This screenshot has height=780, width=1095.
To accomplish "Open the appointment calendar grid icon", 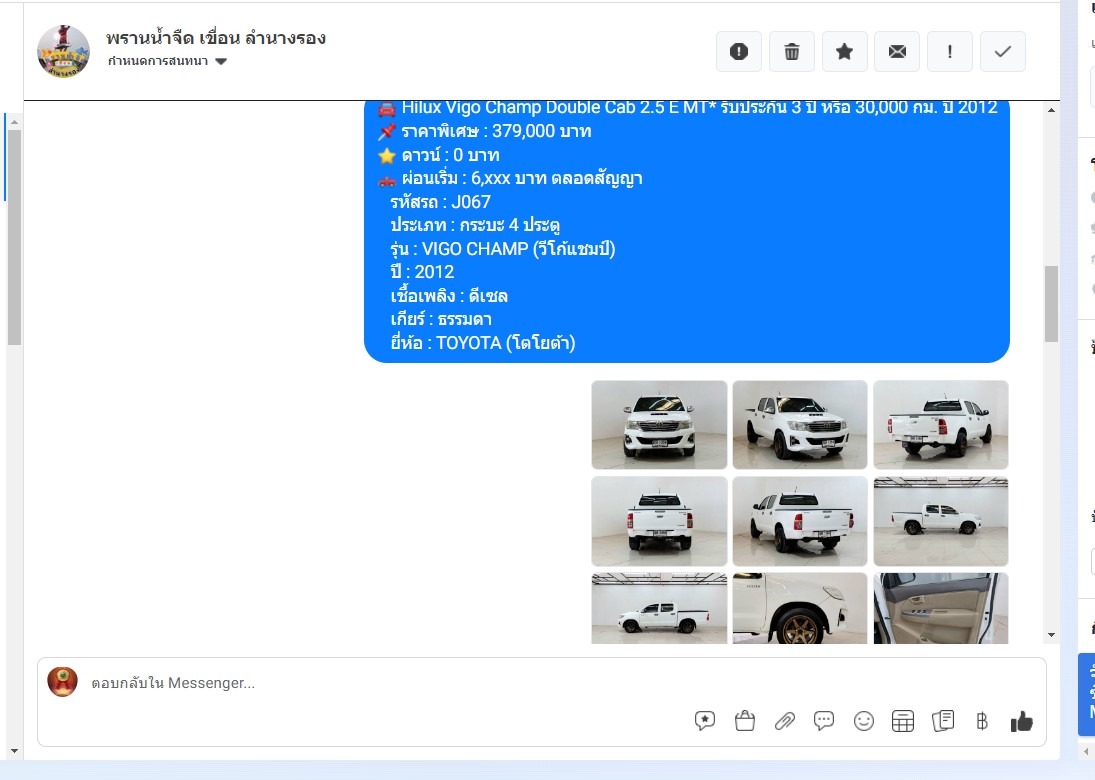I will [903, 721].
